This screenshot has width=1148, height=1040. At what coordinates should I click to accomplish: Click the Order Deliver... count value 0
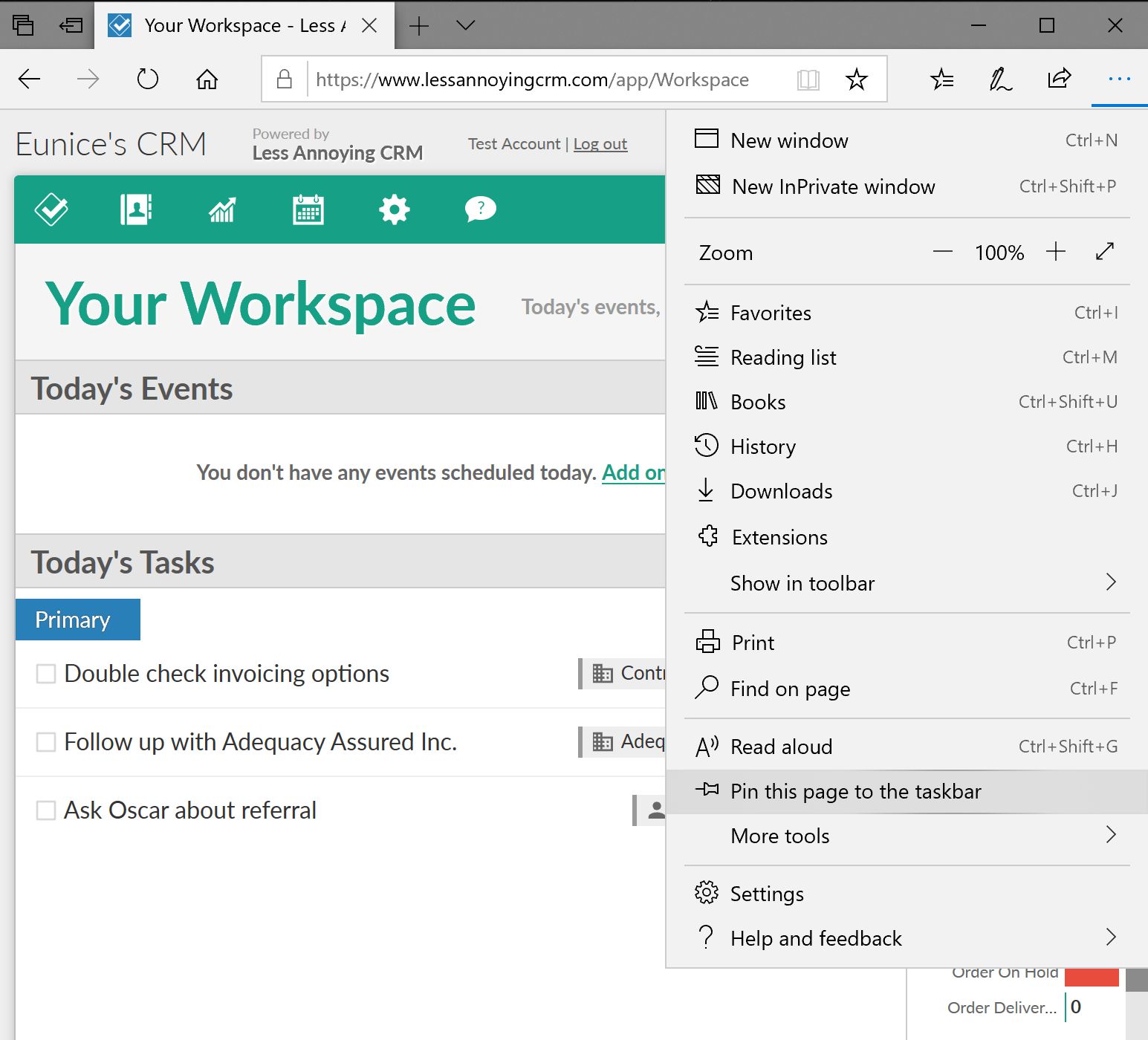pos(1076,1007)
